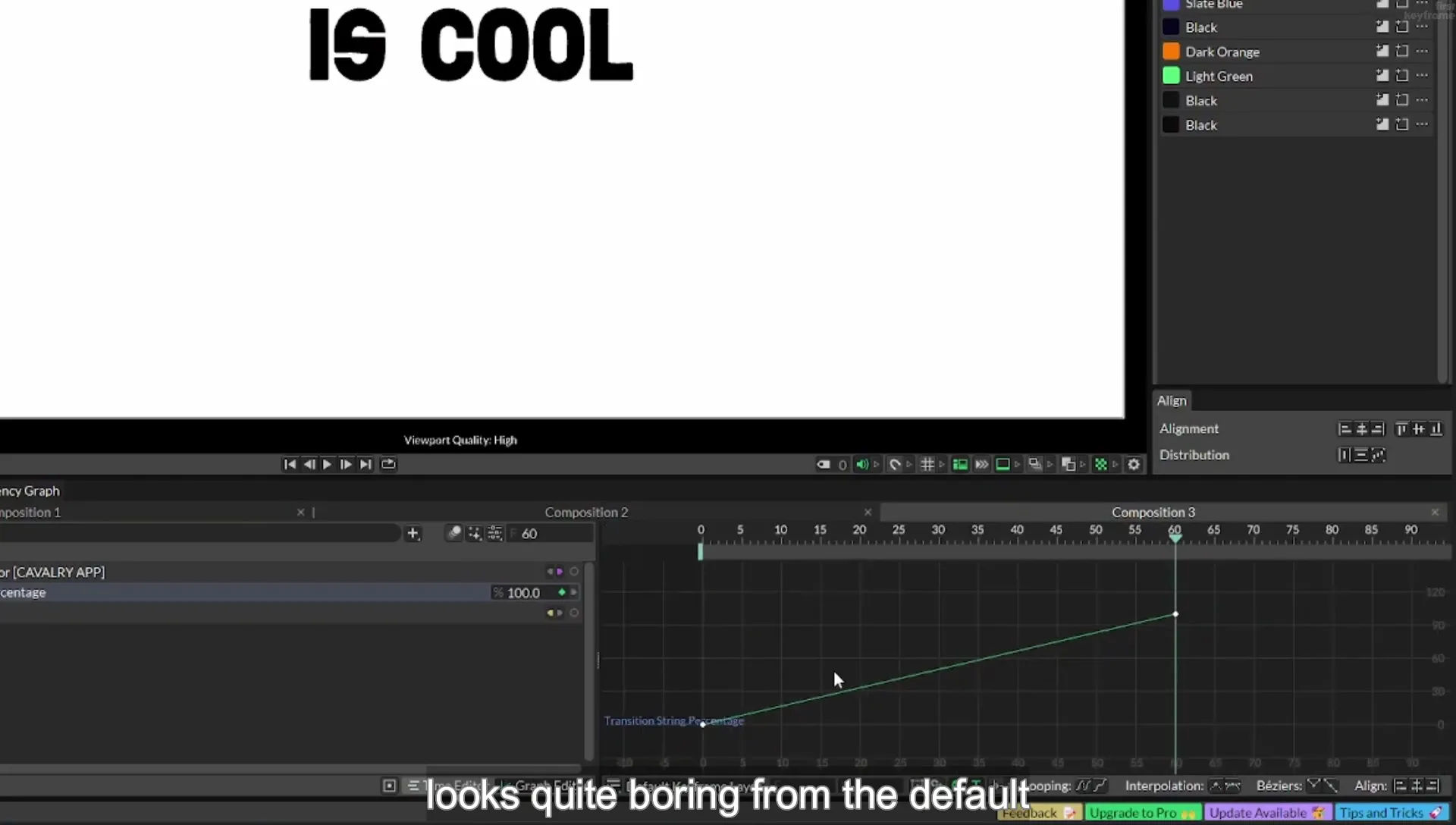
Task: Select the keyframe at frame 60 on graph
Action: click(x=1175, y=614)
